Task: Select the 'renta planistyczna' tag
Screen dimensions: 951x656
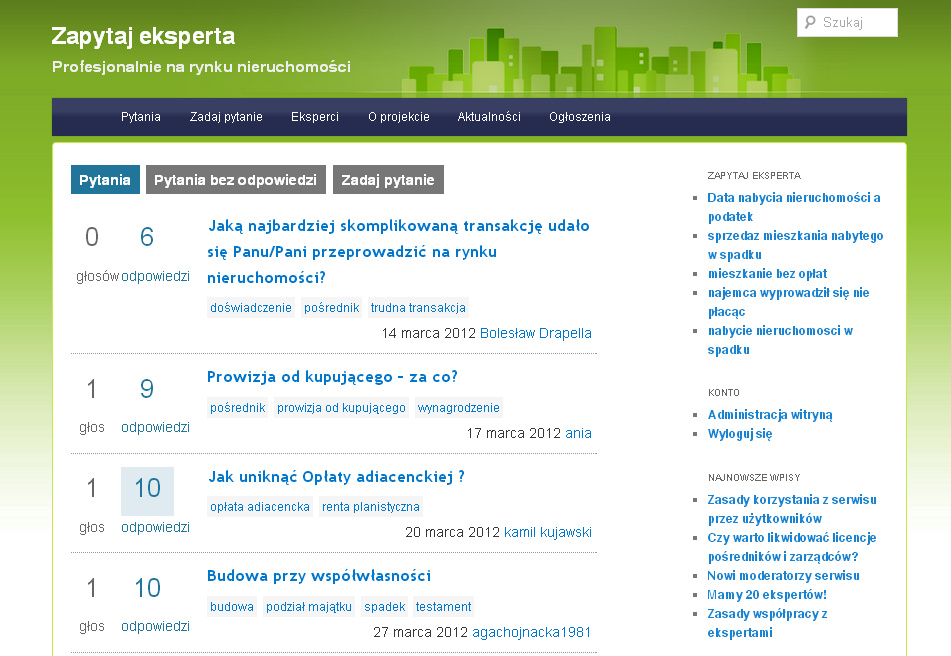Action: pyautogui.click(x=371, y=507)
